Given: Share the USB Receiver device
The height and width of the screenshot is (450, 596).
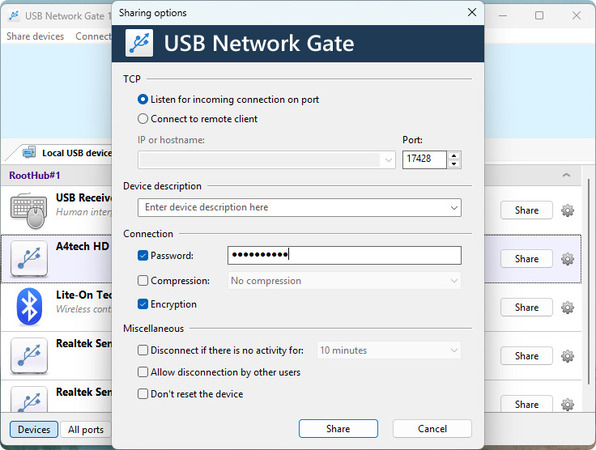Looking at the screenshot, I should [x=526, y=210].
